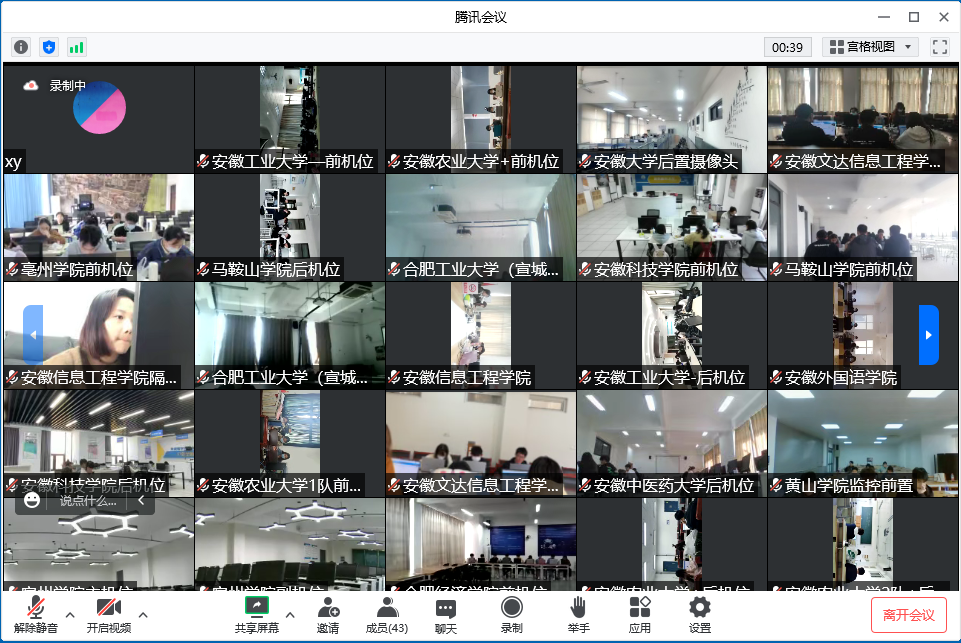The height and width of the screenshot is (643, 961).
Task: Open 设置 settings
Action: [x=700, y=615]
